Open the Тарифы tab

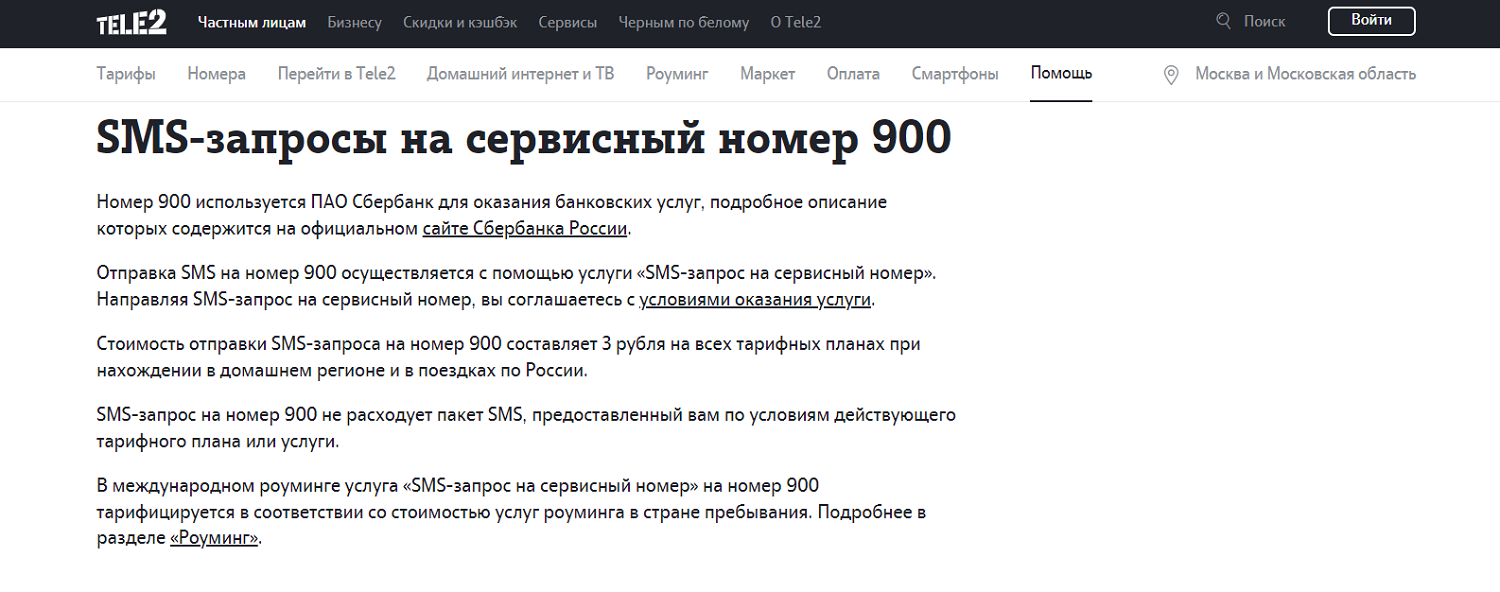click(x=126, y=74)
